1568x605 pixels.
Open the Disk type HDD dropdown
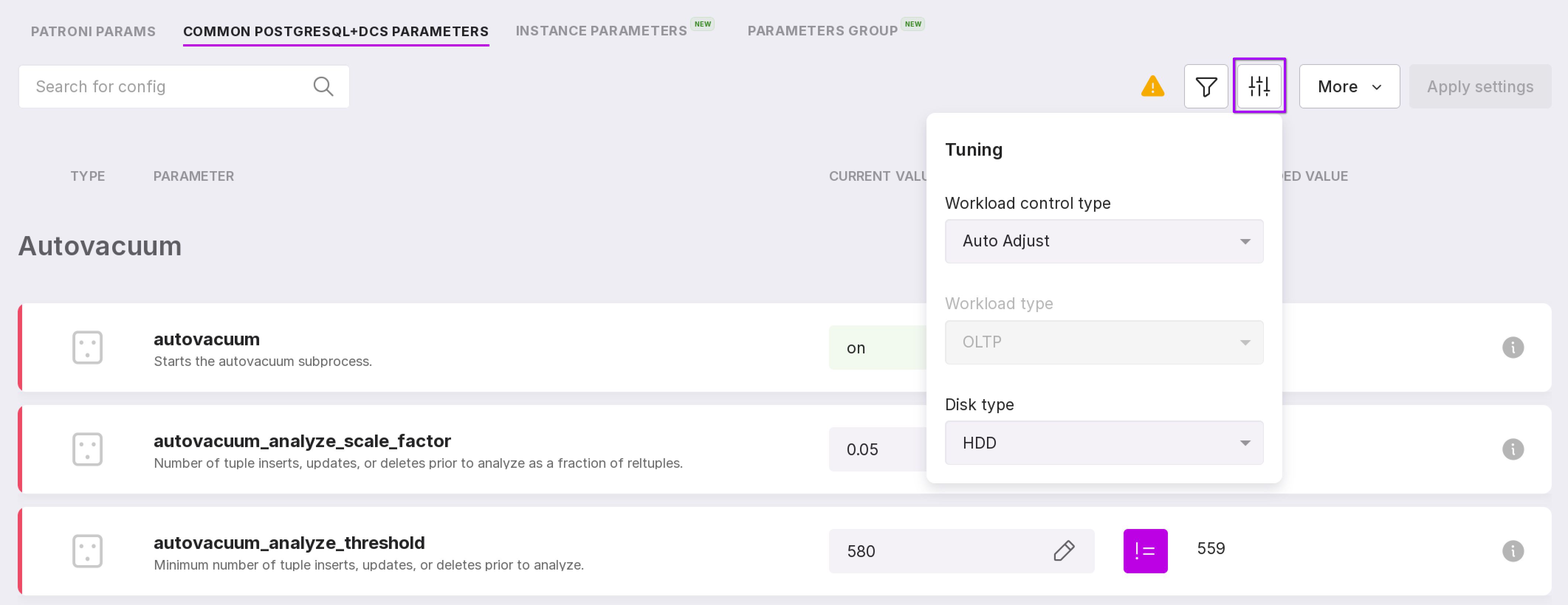tap(1104, 443)
